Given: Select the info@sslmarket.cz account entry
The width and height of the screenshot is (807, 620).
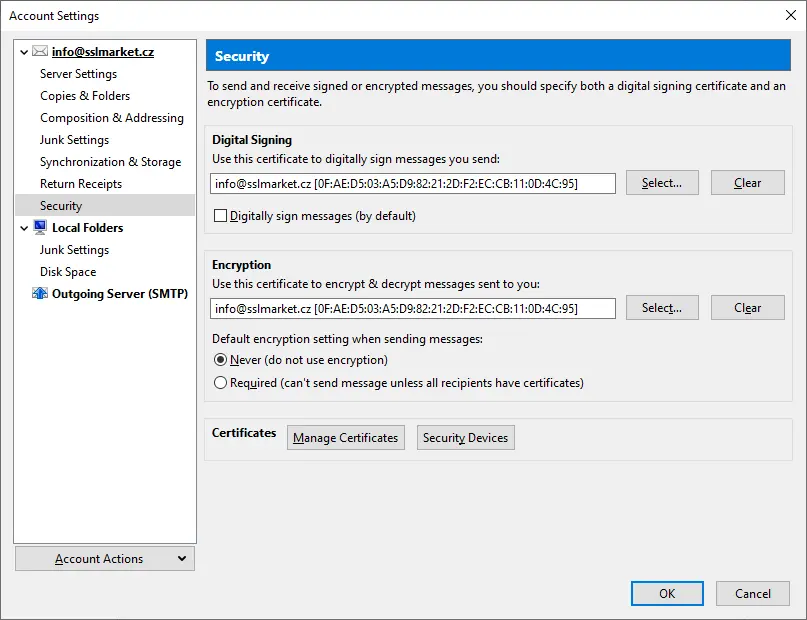Looking at the screenshot, I should coord(102,52).
